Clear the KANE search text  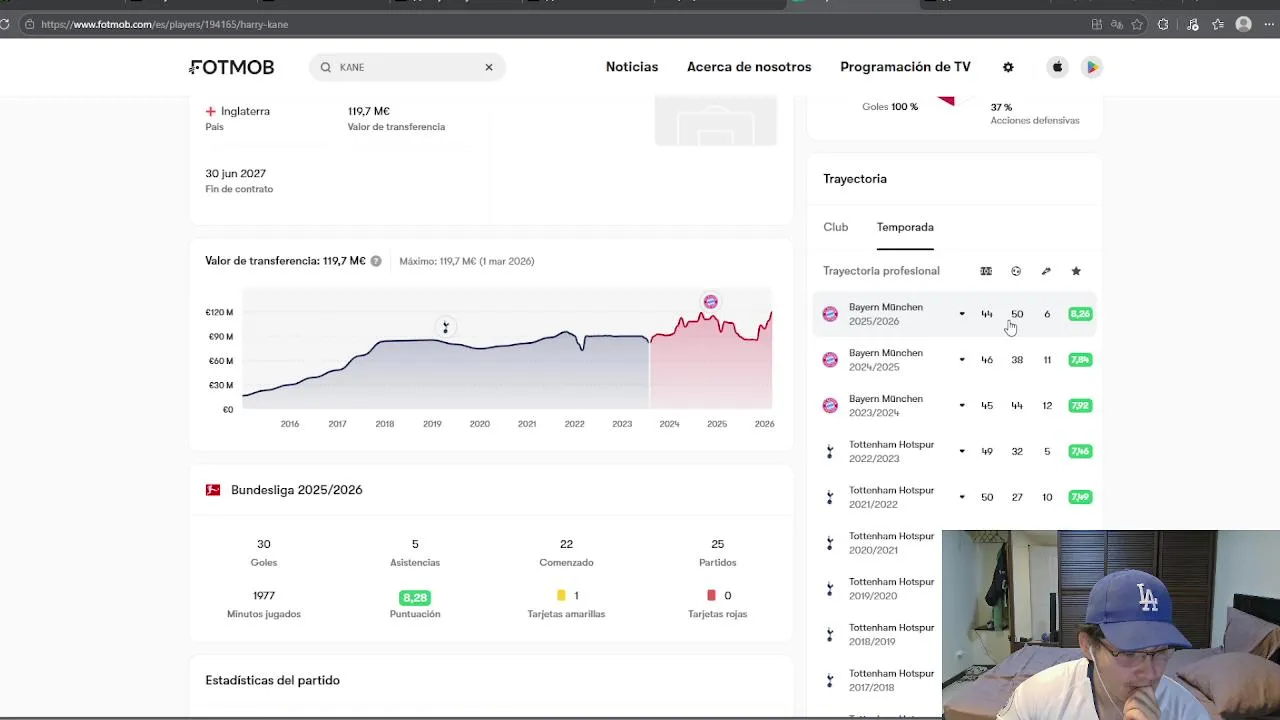tap(489, 67)
